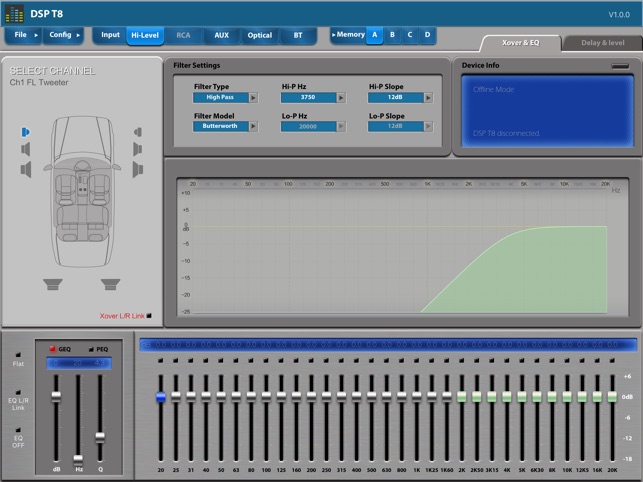
Task: Open the Hi-P Hz dropdown arrow
Action: pos(341,98)
